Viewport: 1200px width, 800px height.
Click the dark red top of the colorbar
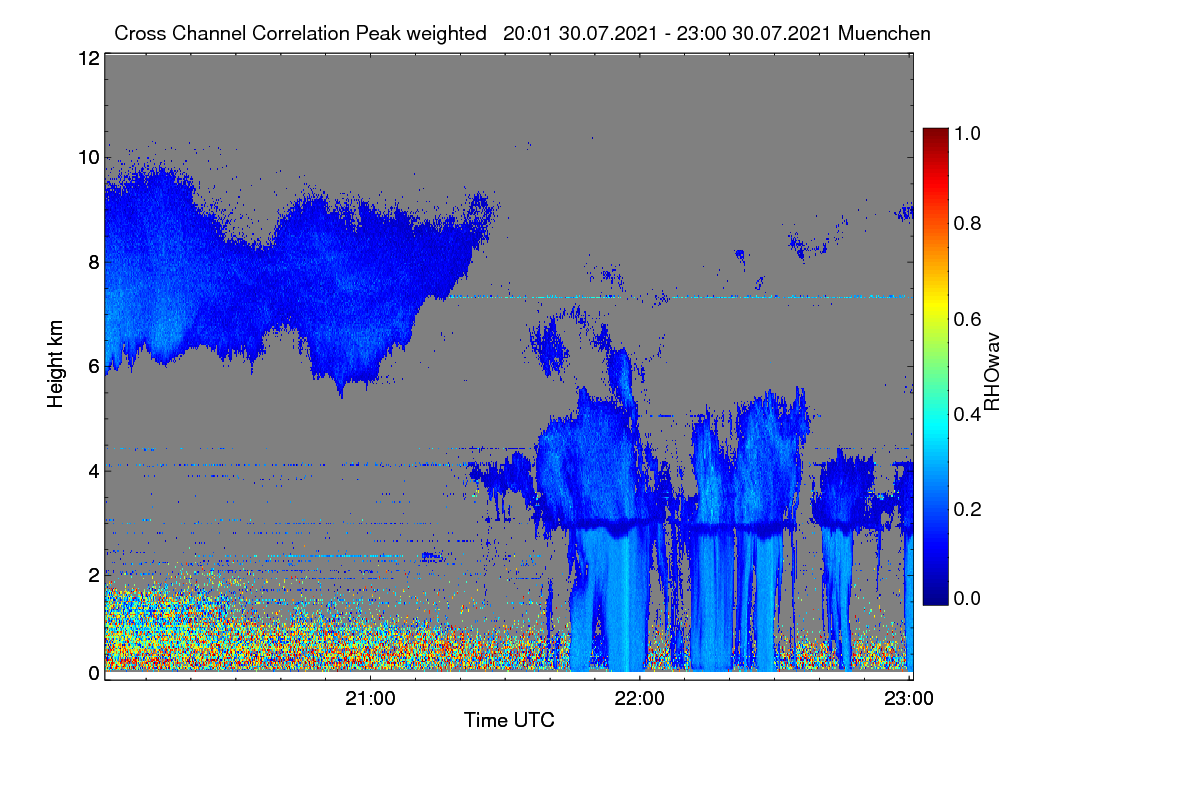tap(934, 134)
